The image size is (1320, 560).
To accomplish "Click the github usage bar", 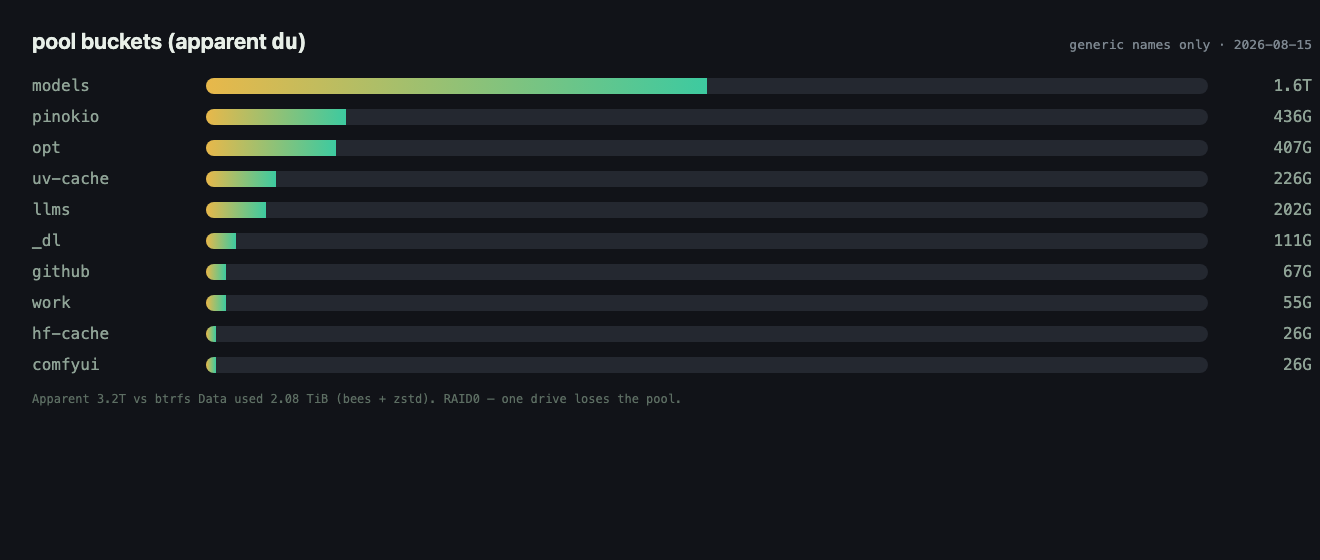I will [x=707, y=272].
